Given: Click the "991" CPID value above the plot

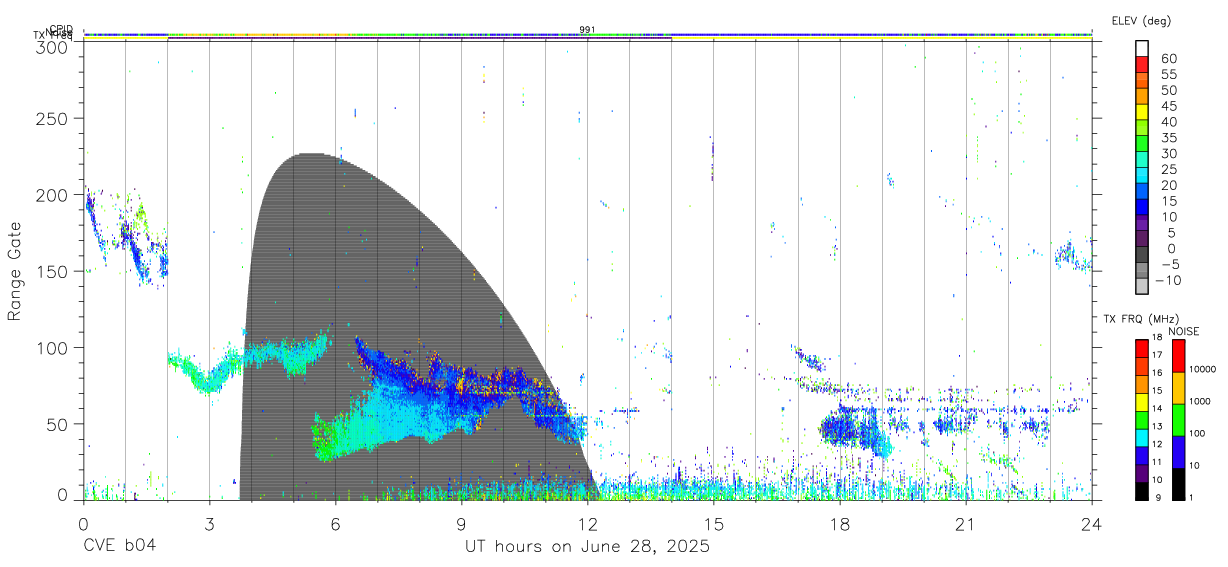Looking at the screenshot, I should (588, 29).
